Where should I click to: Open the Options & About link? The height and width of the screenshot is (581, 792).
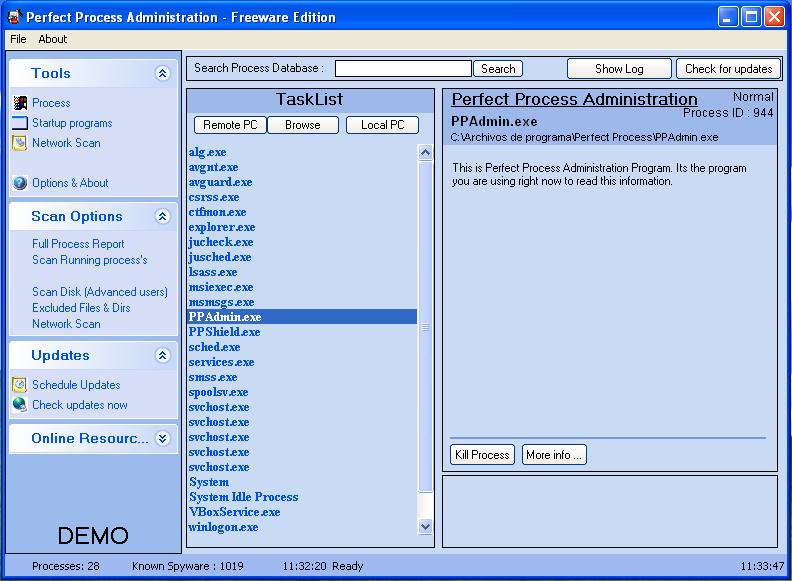70,183
